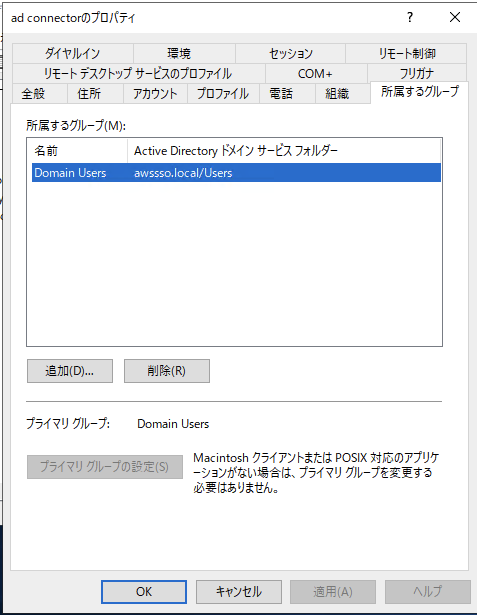Screen dimensions: 477x615
Task: Select the 所属するグループ tab
Action: coord(419,92)
